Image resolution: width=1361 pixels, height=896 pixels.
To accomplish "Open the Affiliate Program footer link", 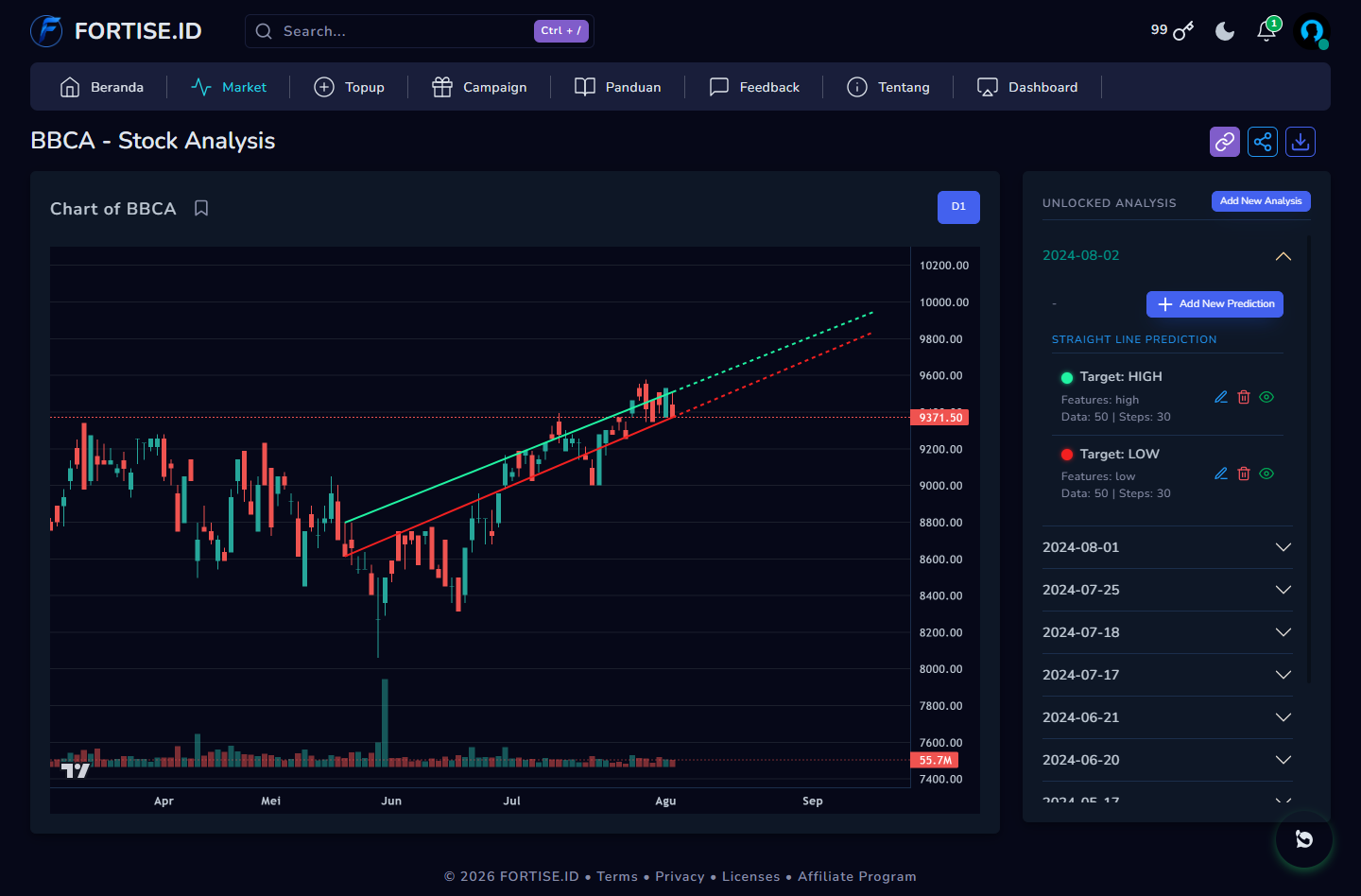I will pos(857,876).
